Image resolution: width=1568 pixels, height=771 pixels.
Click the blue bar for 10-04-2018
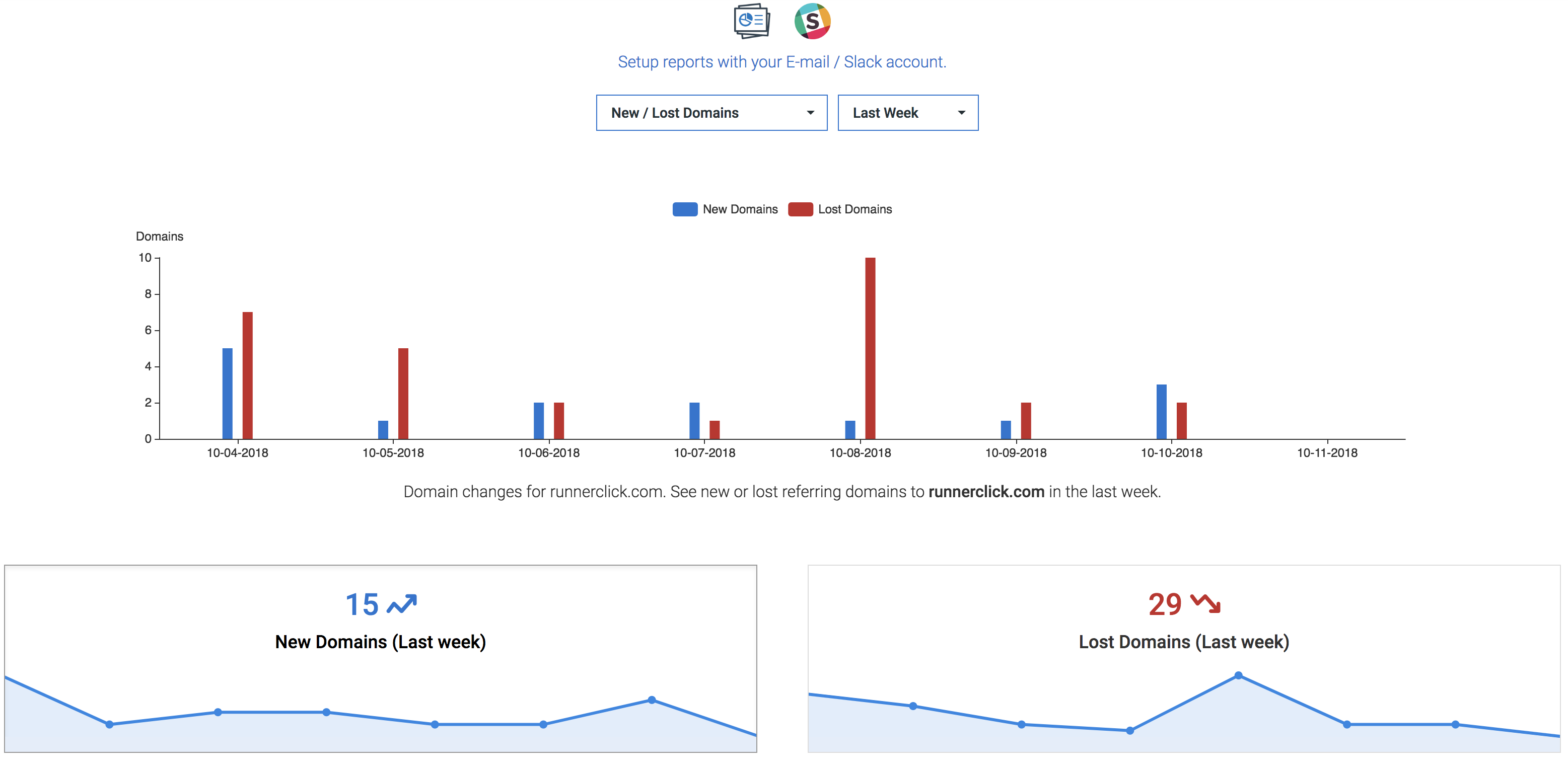pyautogui.click(x=228, y=393)
